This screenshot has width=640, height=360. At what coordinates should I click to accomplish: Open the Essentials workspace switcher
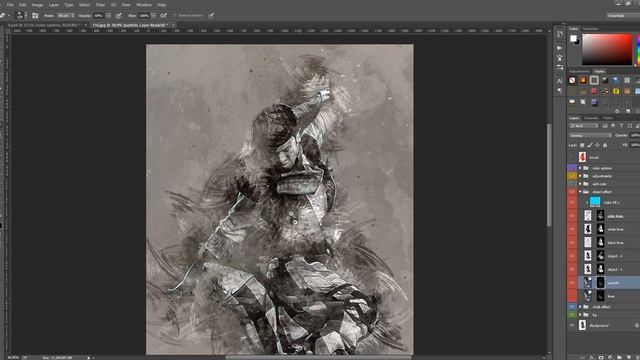pos(623,16)
